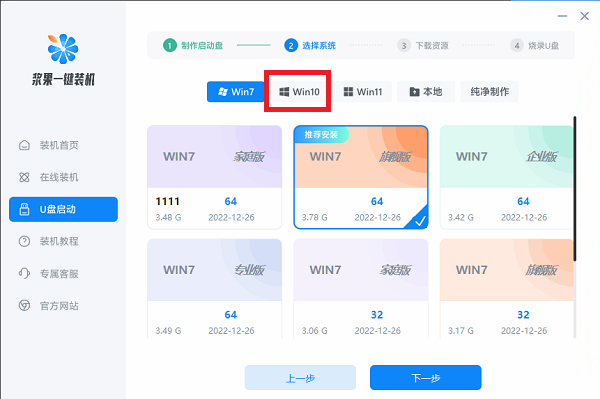Select WIN7 专业版 64-bit 3.49 G card

click(214, 289)
